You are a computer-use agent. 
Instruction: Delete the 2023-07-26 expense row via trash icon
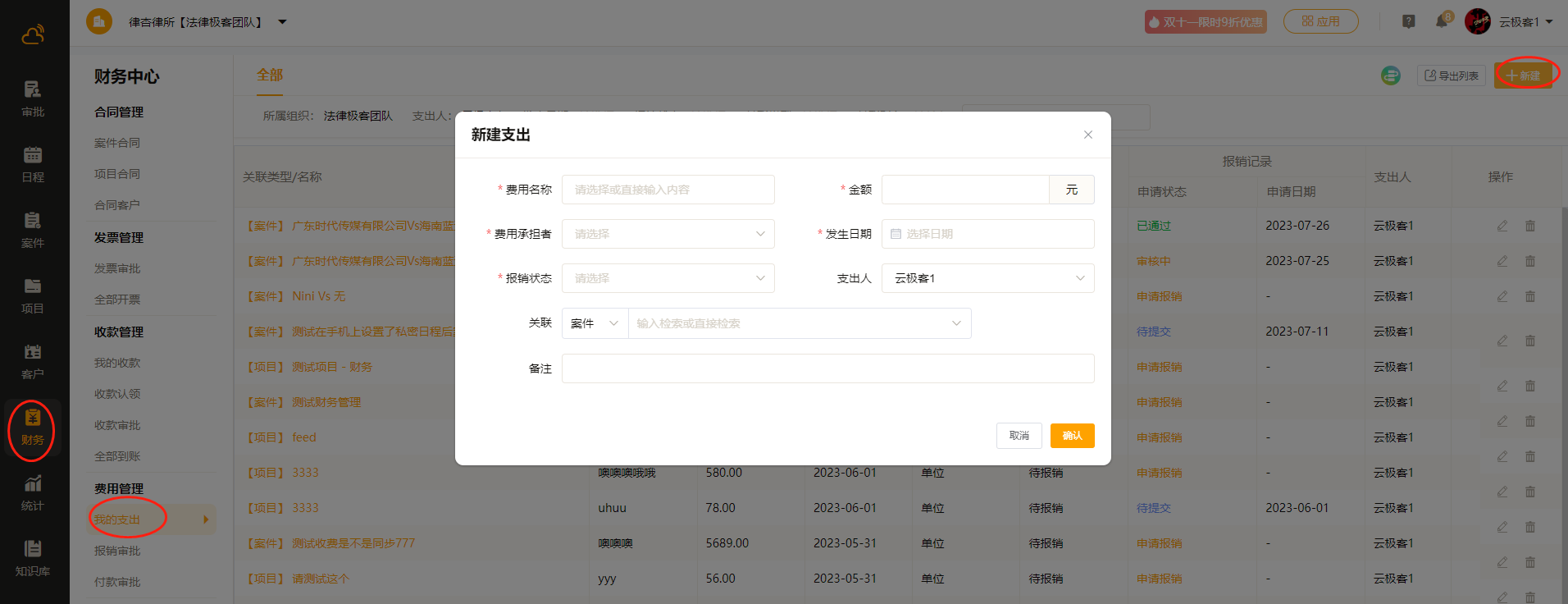pyautogui.click(x=1529, y=226)
